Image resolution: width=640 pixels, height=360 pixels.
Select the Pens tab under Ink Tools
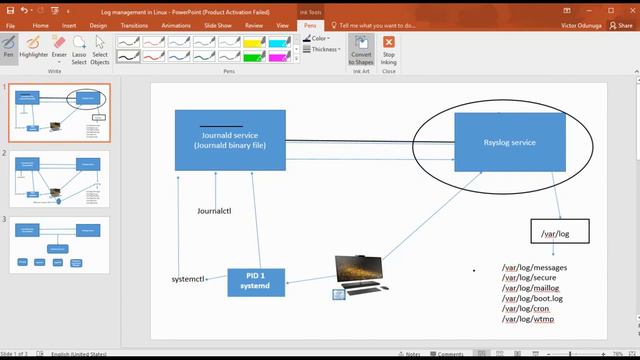[310, 26]
